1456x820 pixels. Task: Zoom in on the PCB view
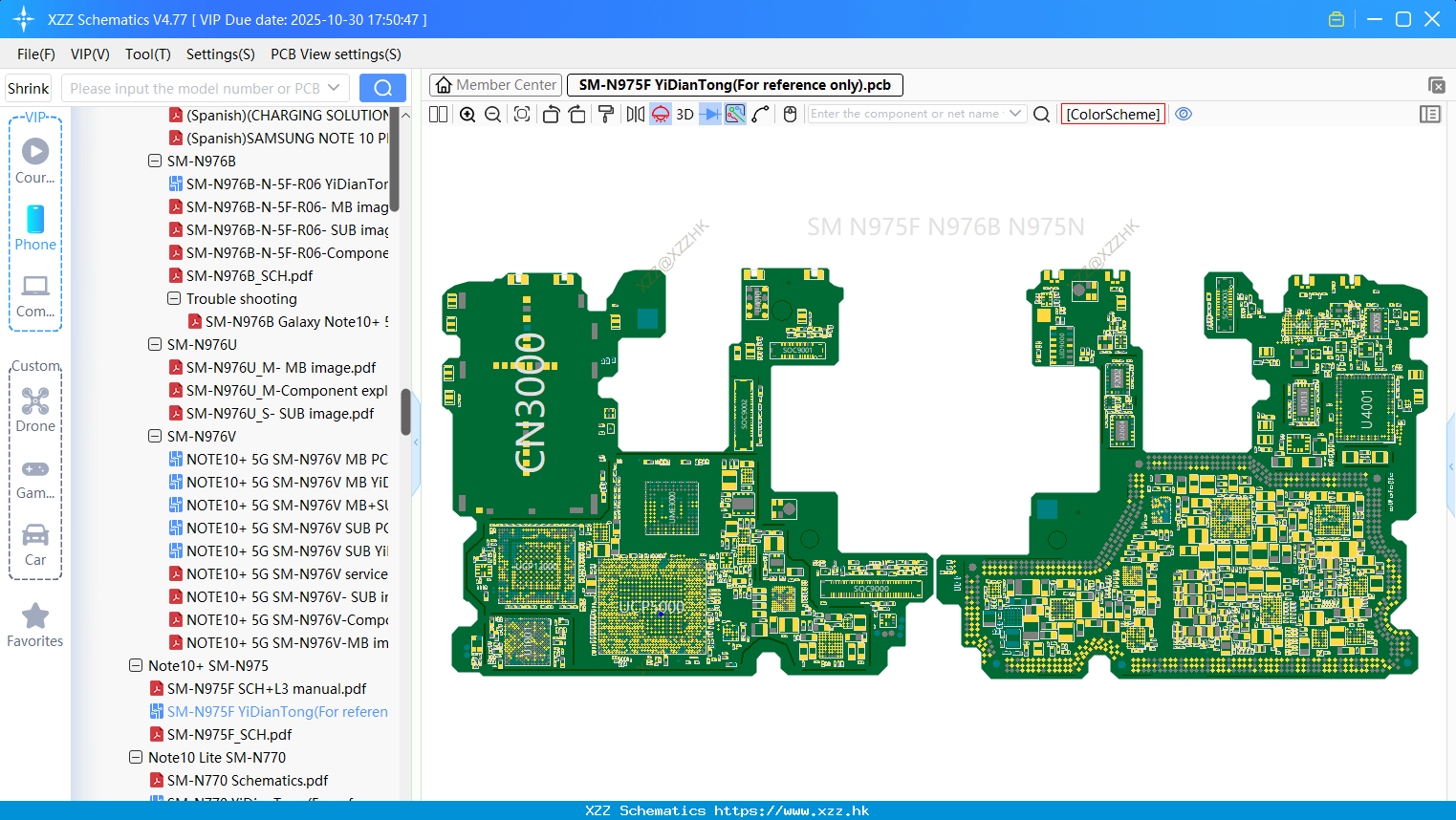467,114
